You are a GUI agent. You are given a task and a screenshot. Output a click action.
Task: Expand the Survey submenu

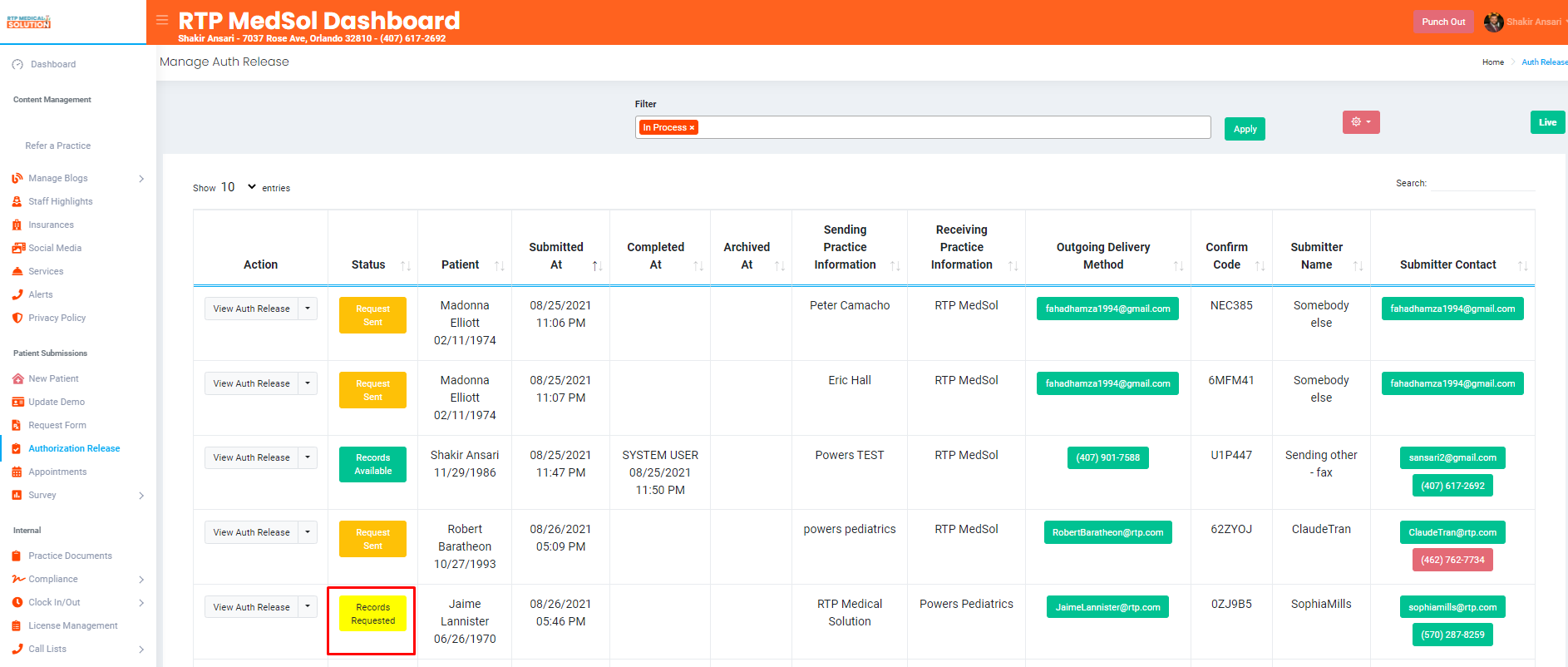141,495
